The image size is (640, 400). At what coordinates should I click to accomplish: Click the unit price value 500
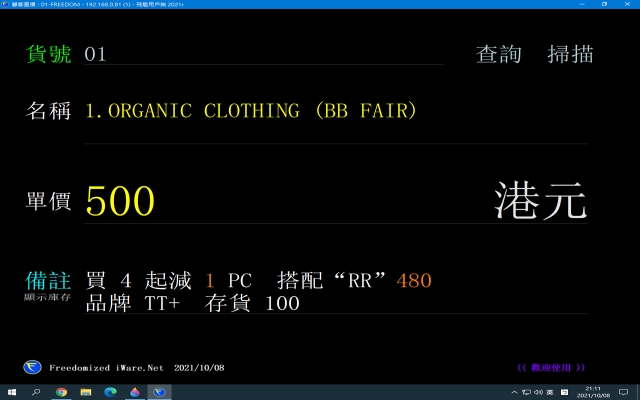[x=120, y=202]
